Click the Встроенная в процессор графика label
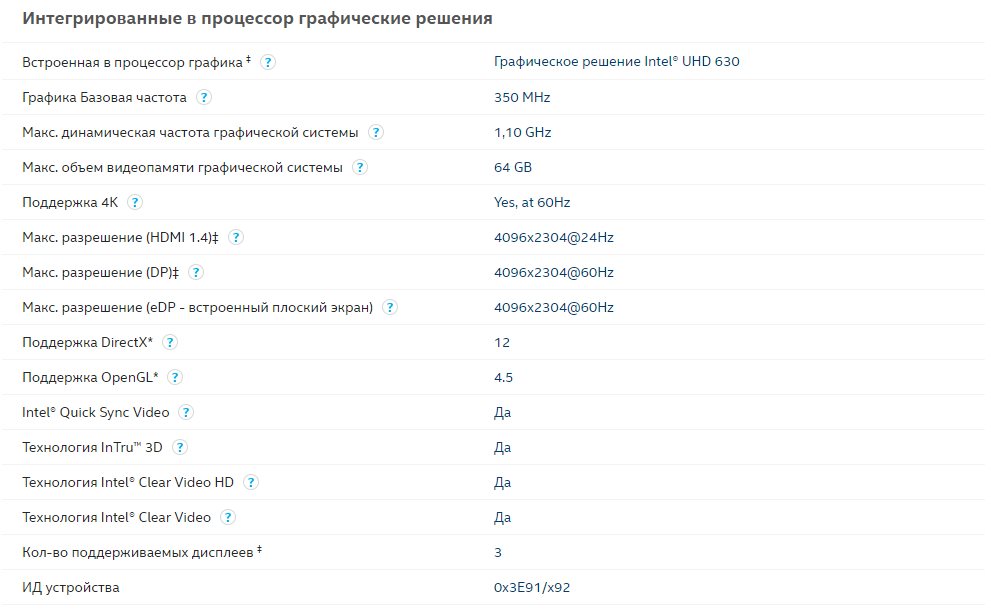 133,62
